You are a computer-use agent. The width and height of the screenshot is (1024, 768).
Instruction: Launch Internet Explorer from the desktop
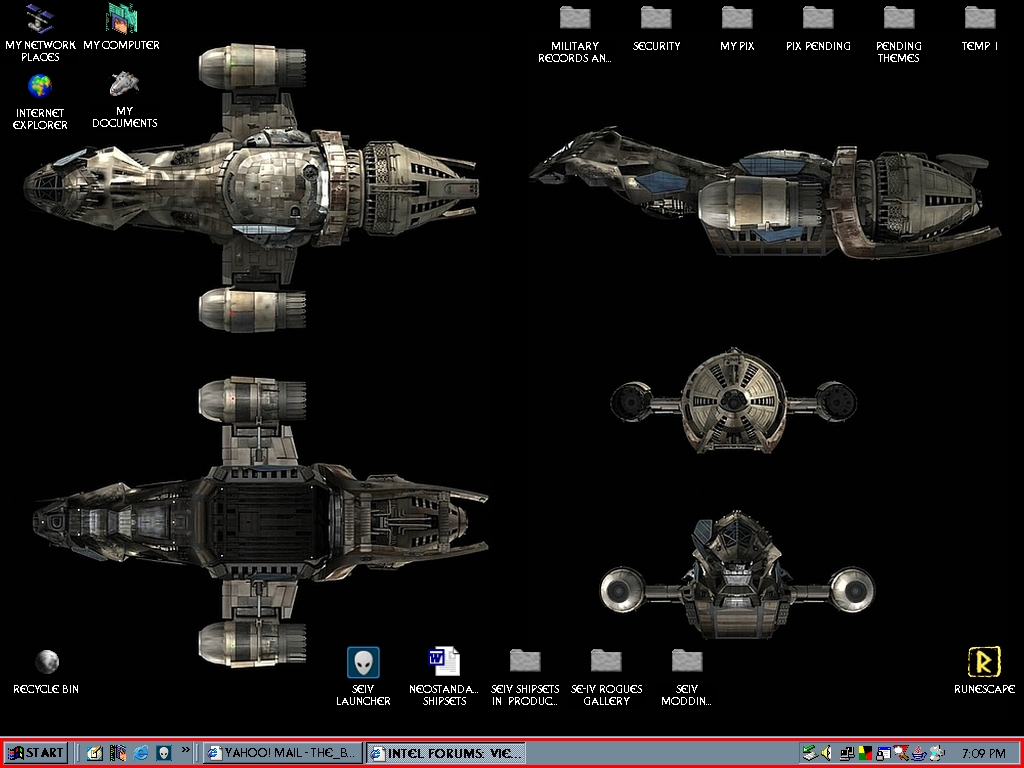40,86
